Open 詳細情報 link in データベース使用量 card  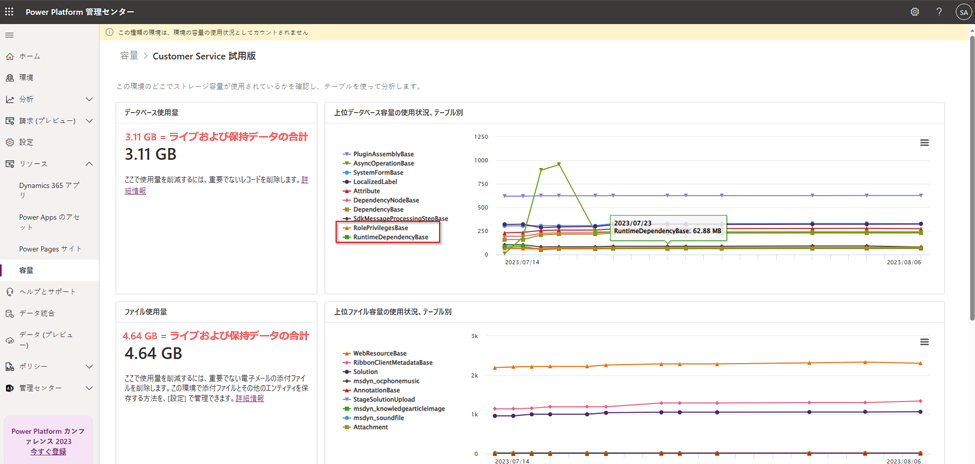136,191
